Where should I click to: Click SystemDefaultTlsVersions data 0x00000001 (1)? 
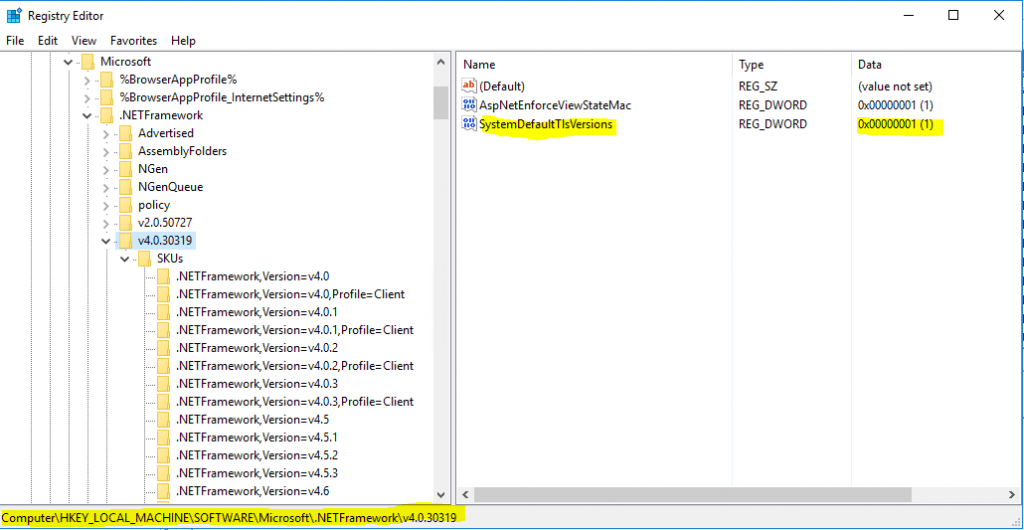pos(895,124)
